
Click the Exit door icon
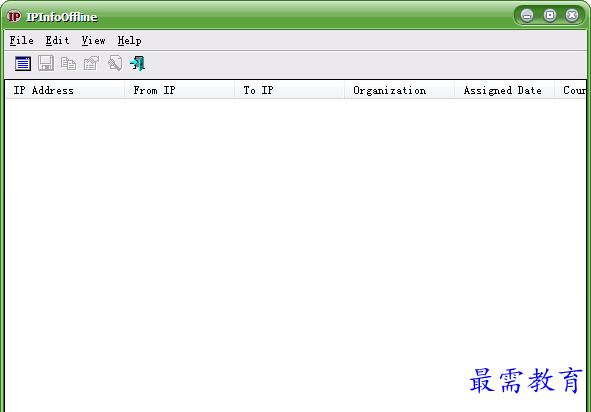138,63
